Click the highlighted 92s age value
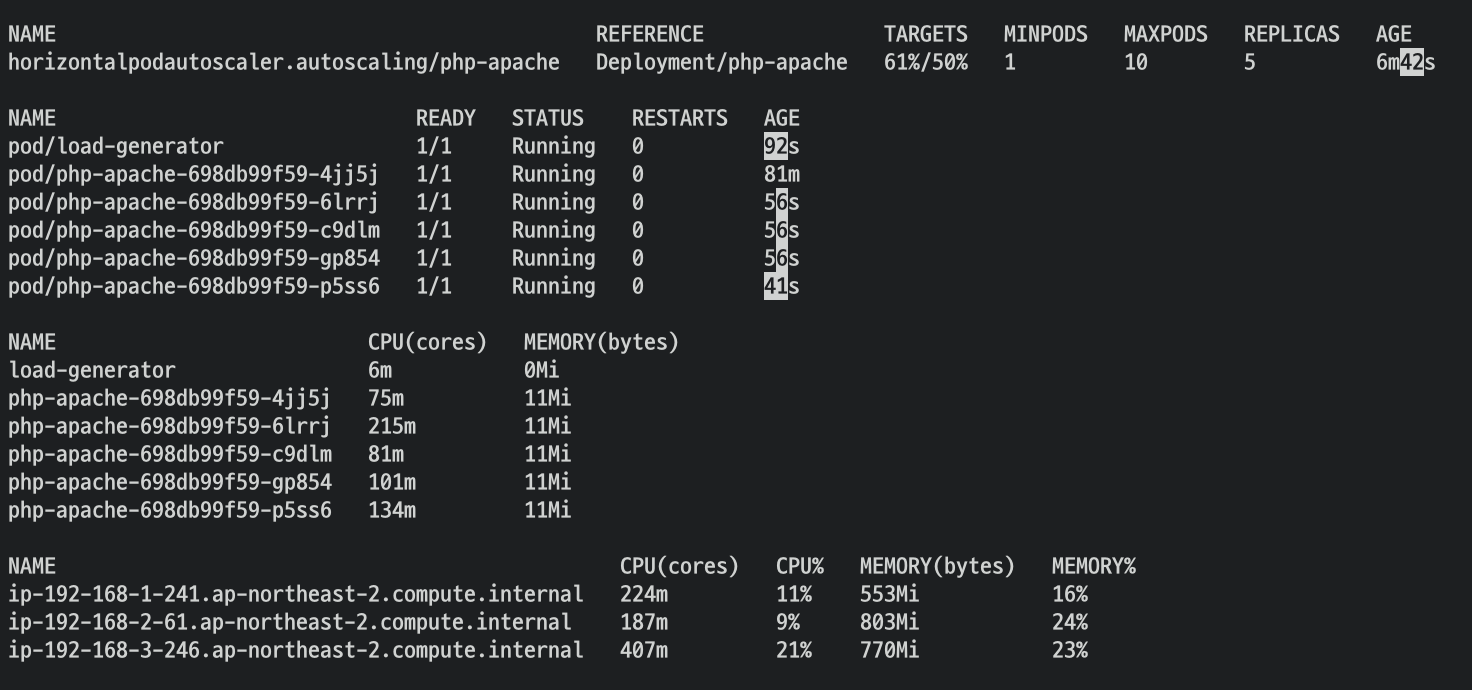 click(x=782, y=146)
